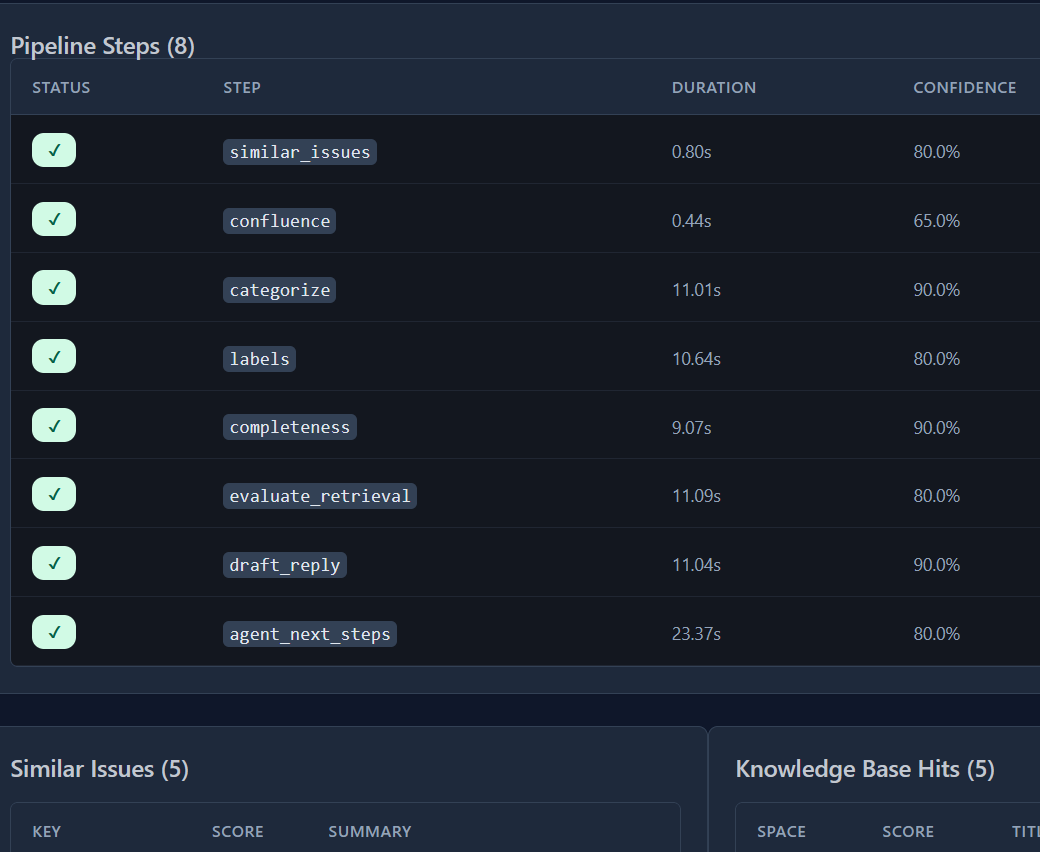Click the green checkmark status for confluence

[x=54, y=219]
